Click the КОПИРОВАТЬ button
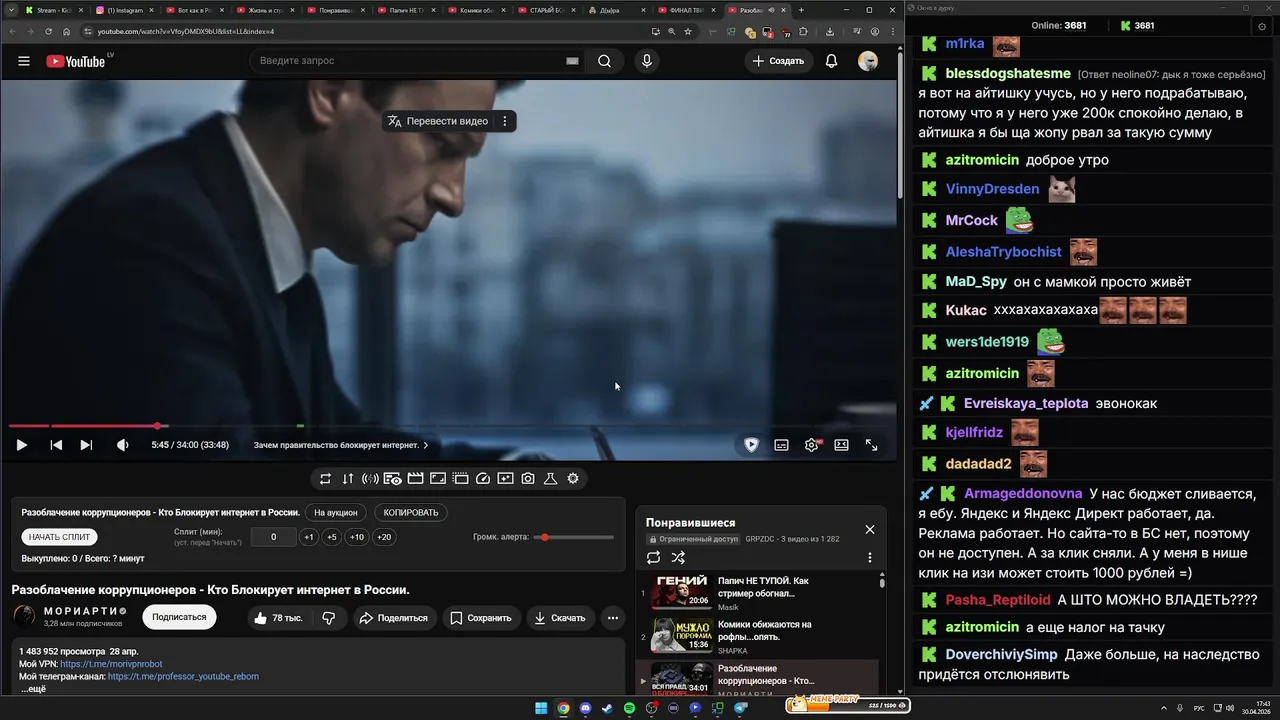 [411, 513]
